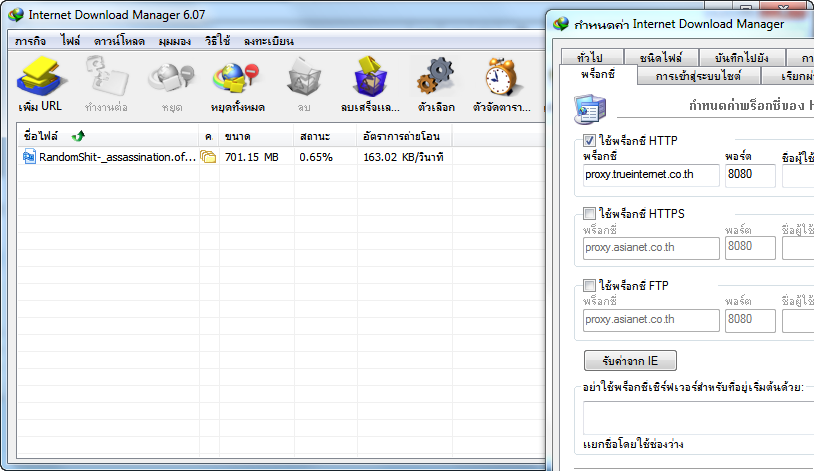Open the ภารกิจ (Tasks) menu

pos(31,41)
